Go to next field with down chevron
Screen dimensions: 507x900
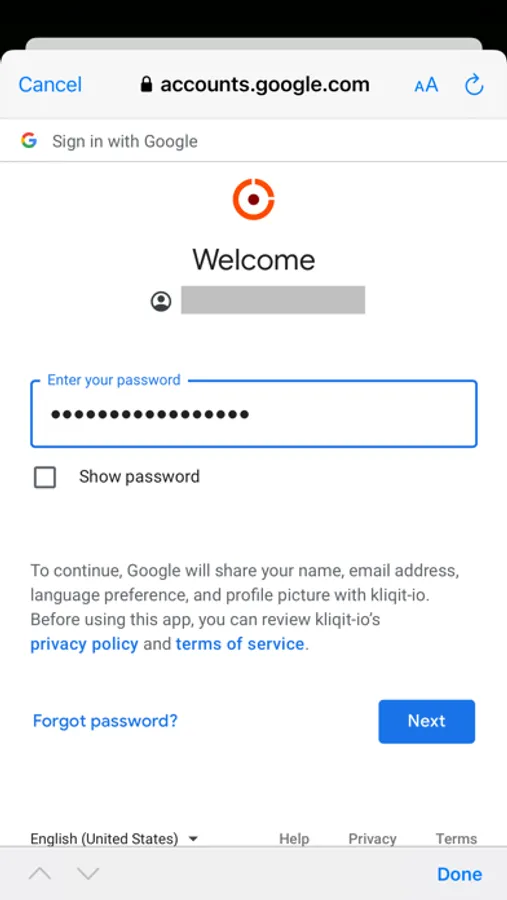tap(88, 874)
